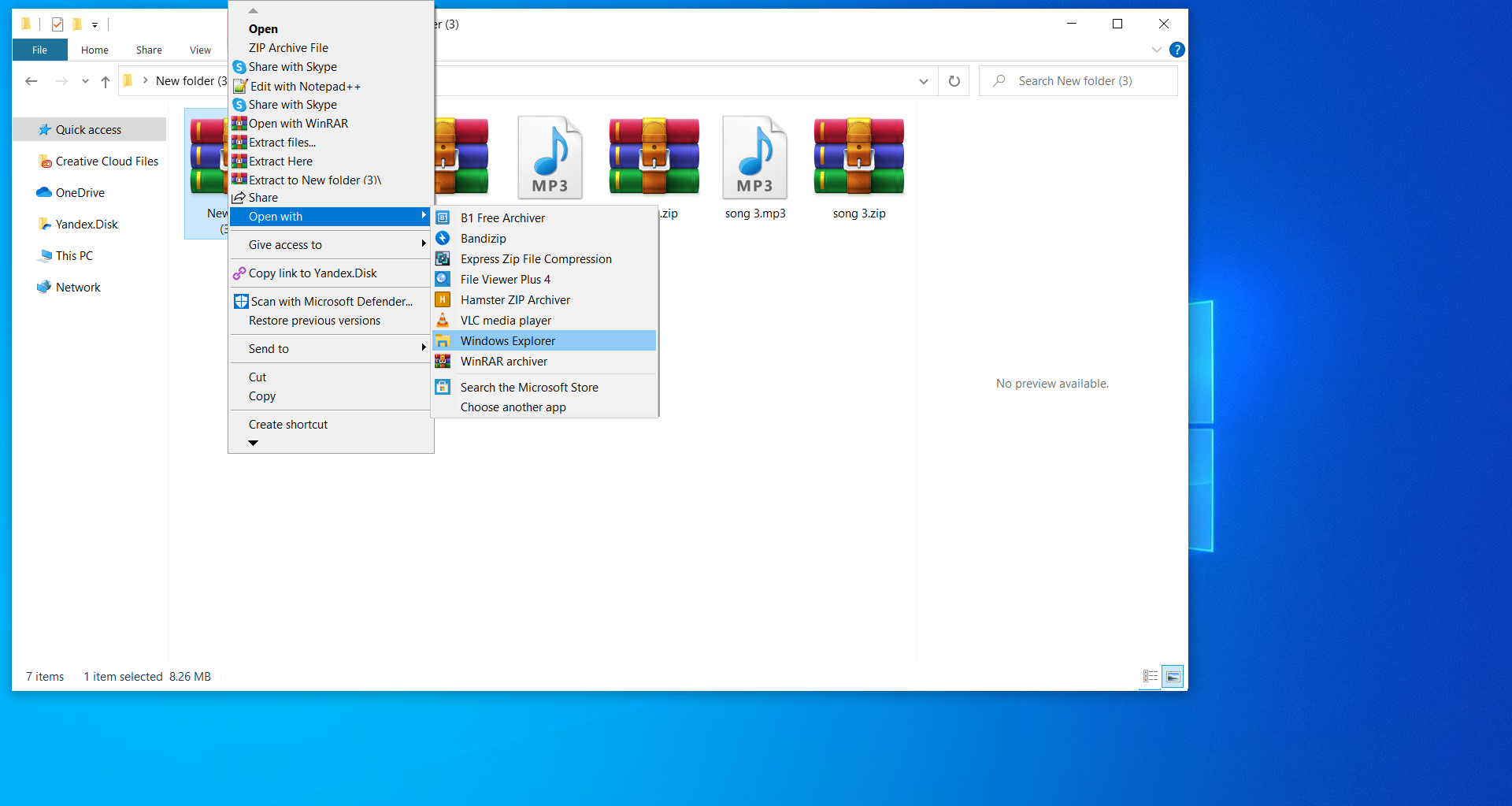The image size is (1512, 806).
Task: Click the Microsoft Defender shield icon
Action: click(x=241, y=302)
